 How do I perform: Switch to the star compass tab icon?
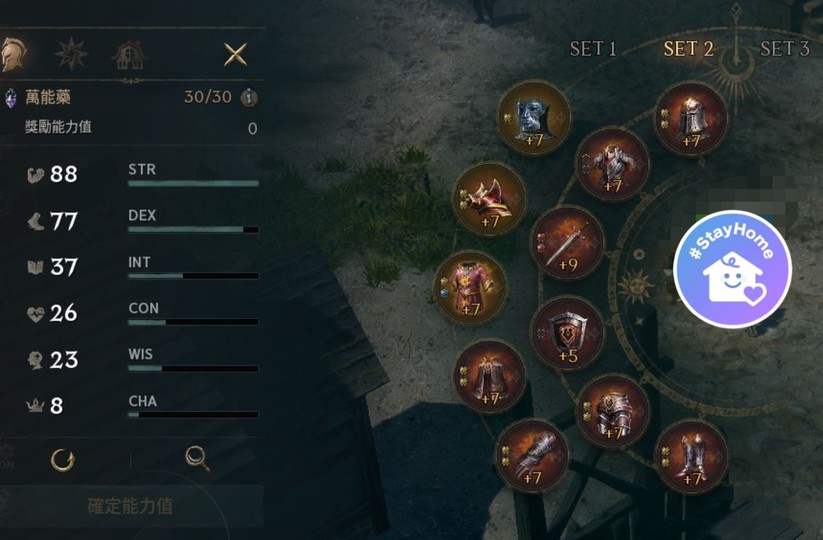tap(71, 54)
